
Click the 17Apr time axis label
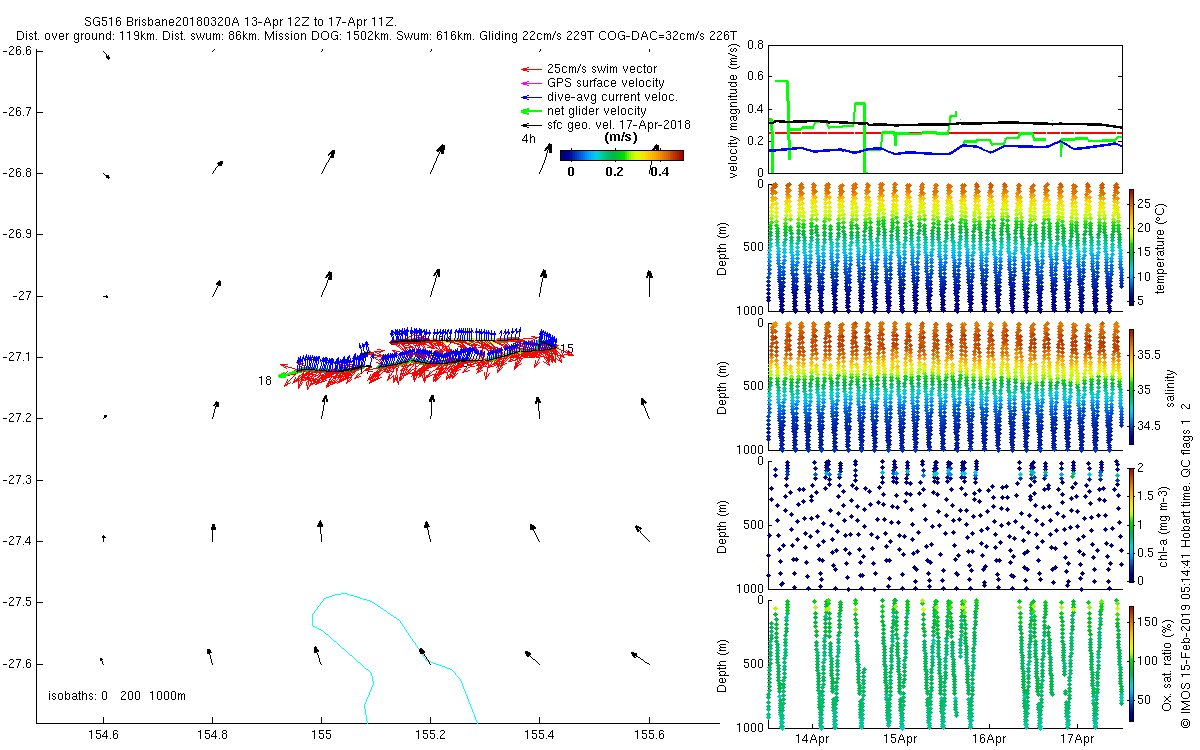point(1077,739)
